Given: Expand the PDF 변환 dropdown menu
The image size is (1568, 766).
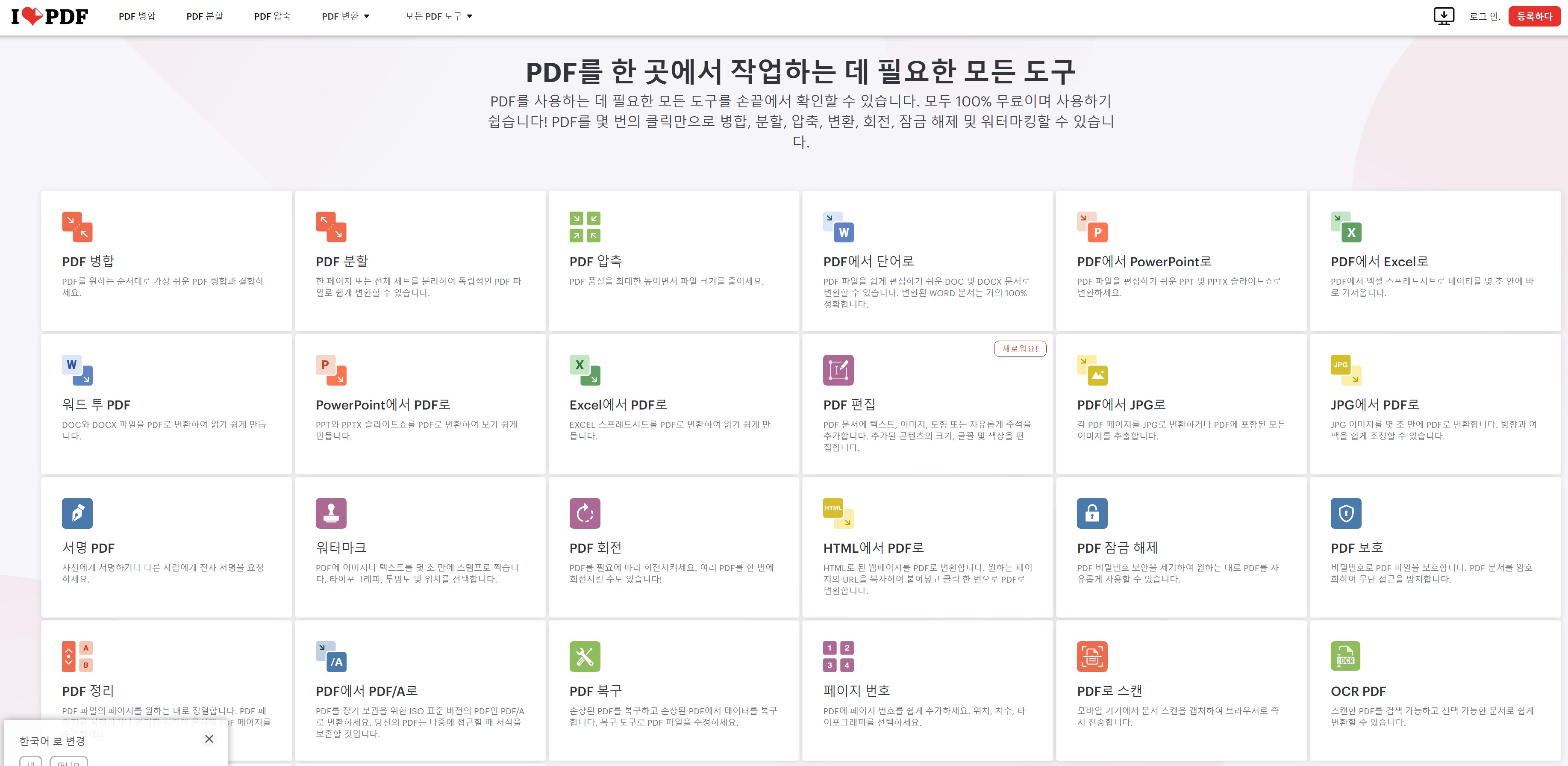Looking at the screenshot, I should coord(345,16).
